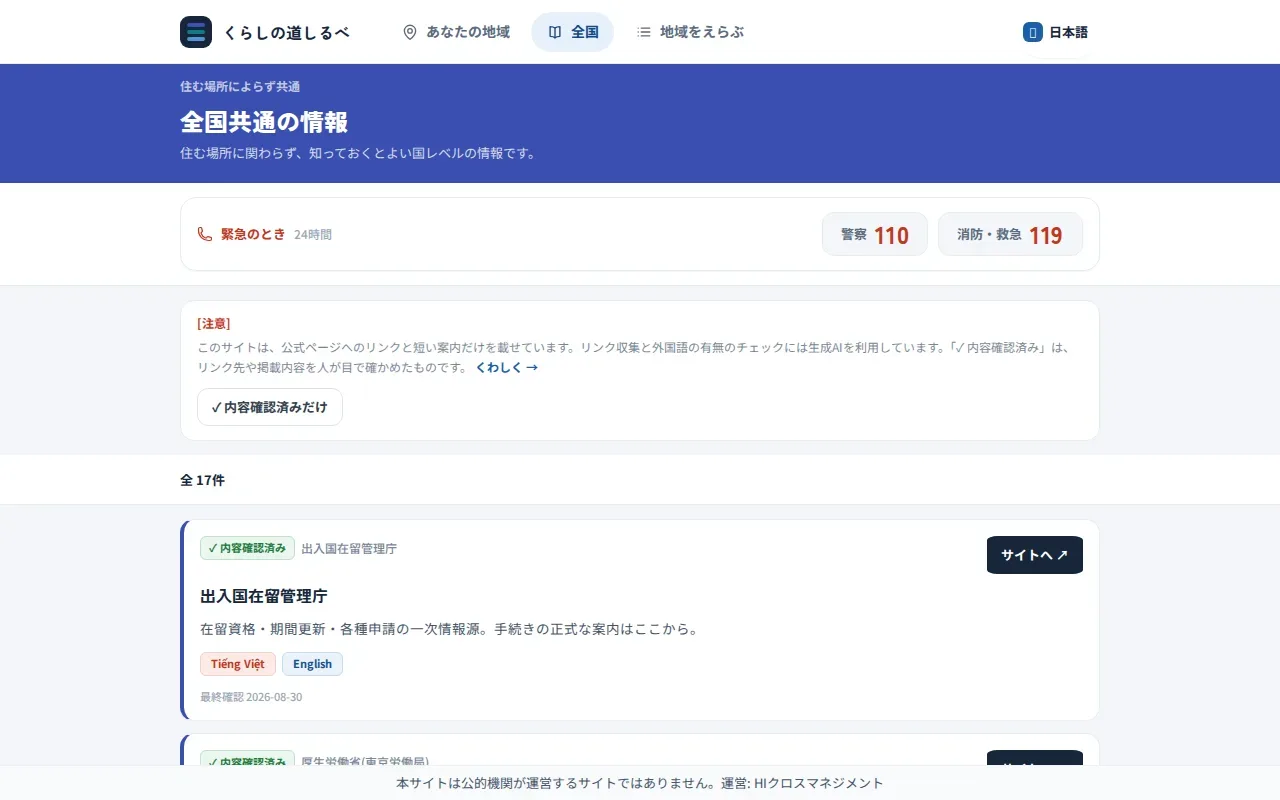Select the English language tag
Image resolution: width=1280 pixels, height=800 pixels.
[x=312, y=664]
